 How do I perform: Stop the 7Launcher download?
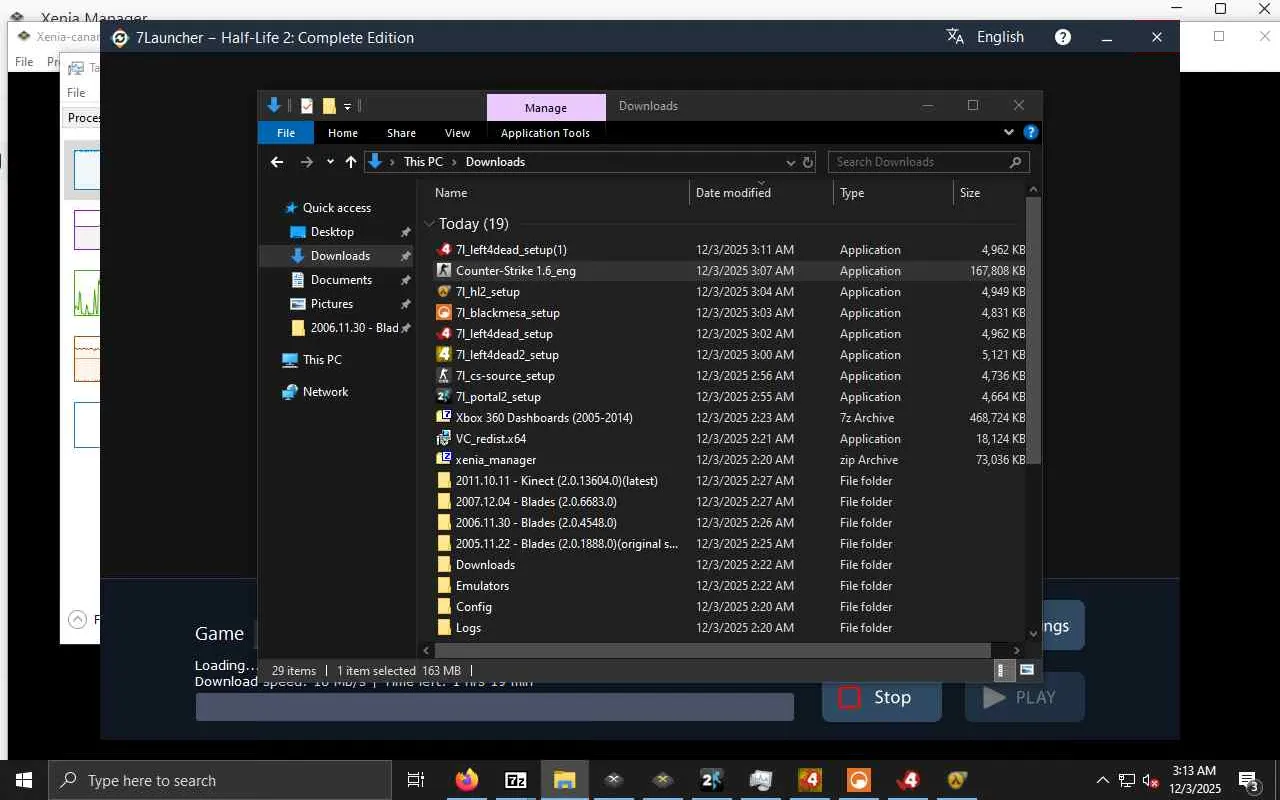point(882,697)
